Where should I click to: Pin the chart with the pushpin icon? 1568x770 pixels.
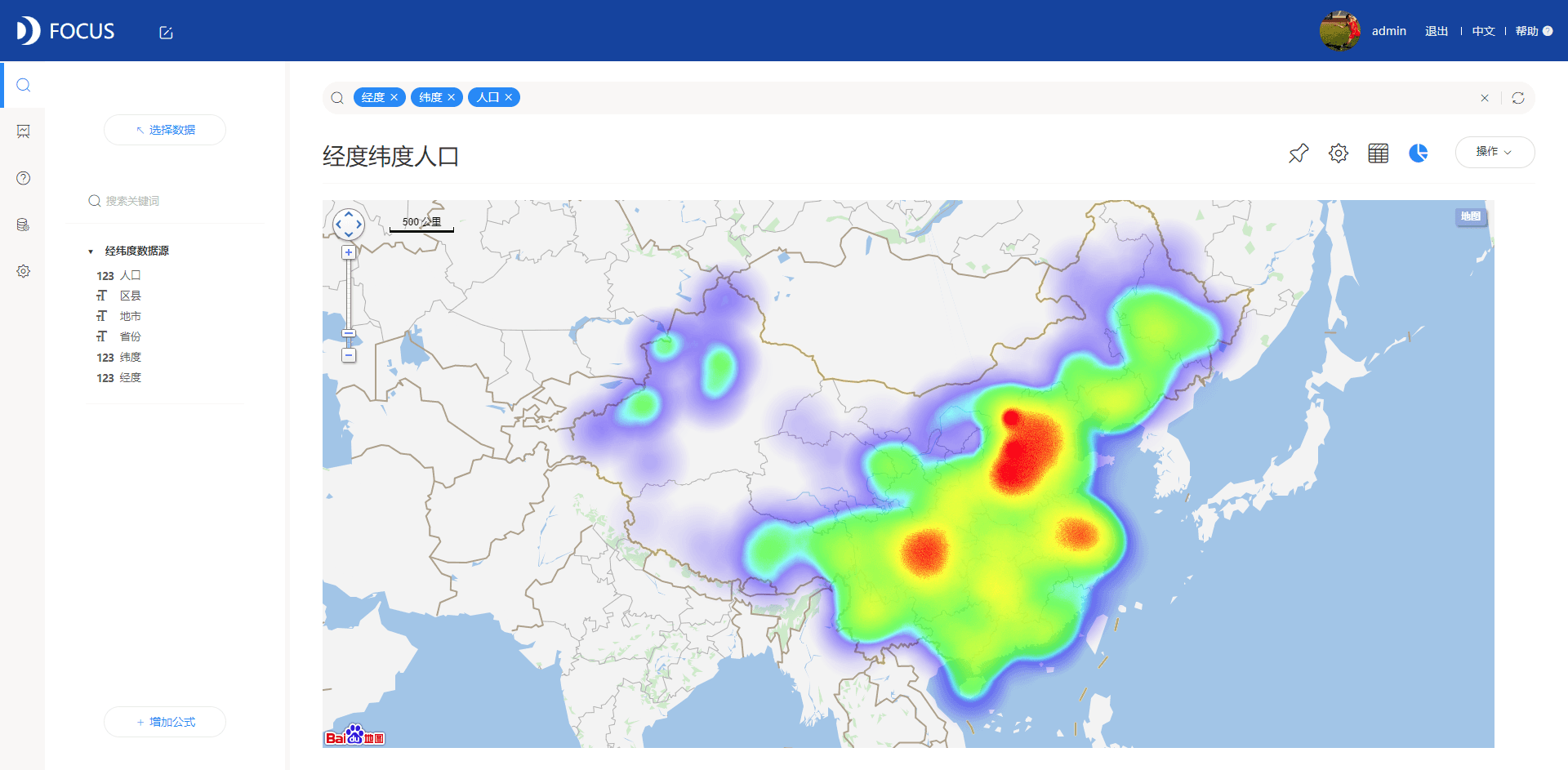pos(1298,153)
